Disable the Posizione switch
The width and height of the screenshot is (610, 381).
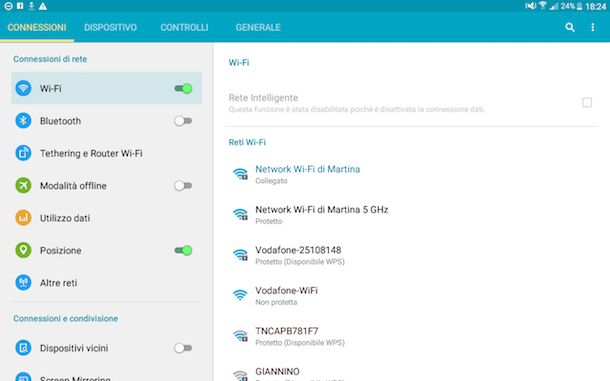(183, 250)
